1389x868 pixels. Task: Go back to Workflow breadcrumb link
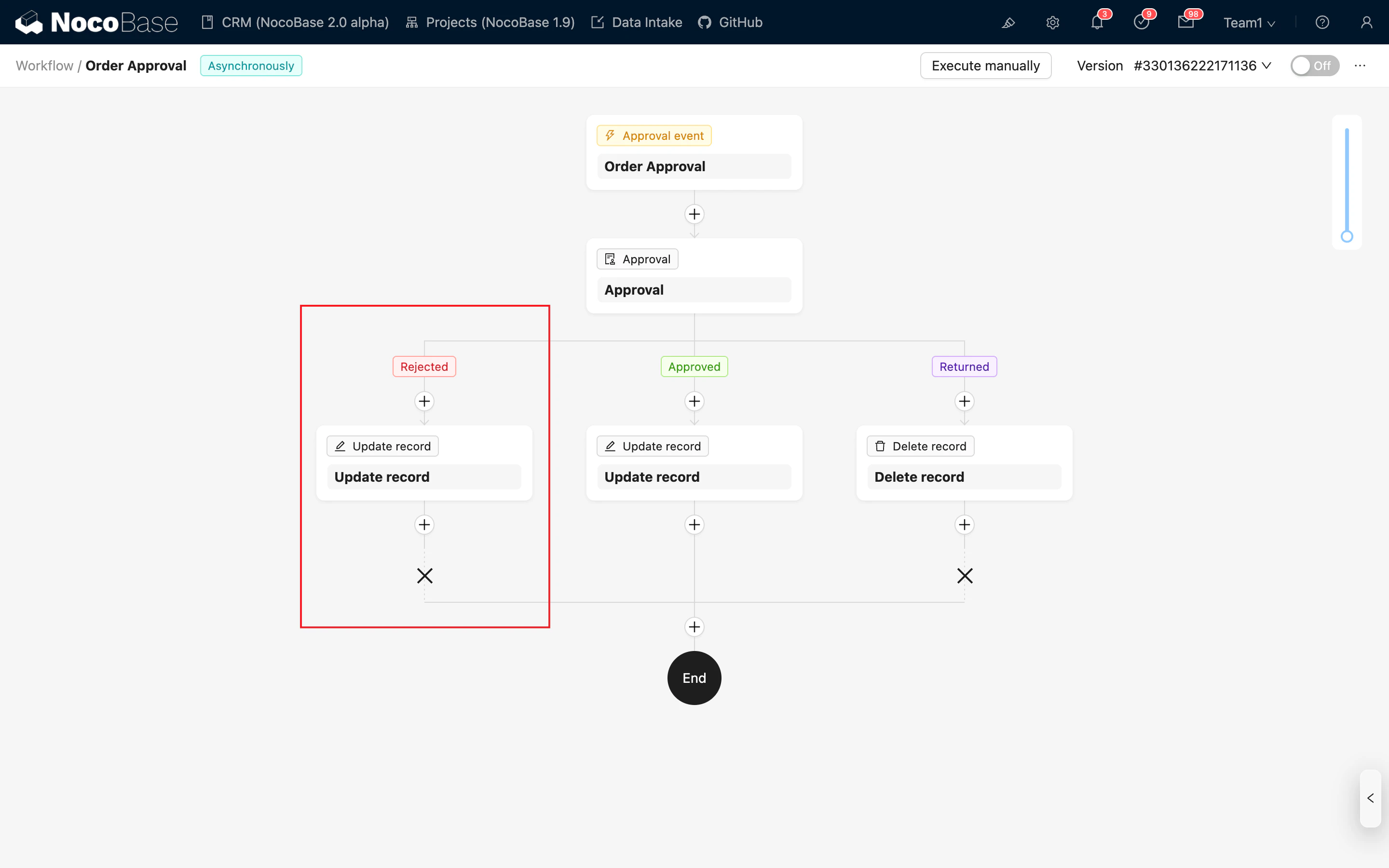tap(44, 66)
